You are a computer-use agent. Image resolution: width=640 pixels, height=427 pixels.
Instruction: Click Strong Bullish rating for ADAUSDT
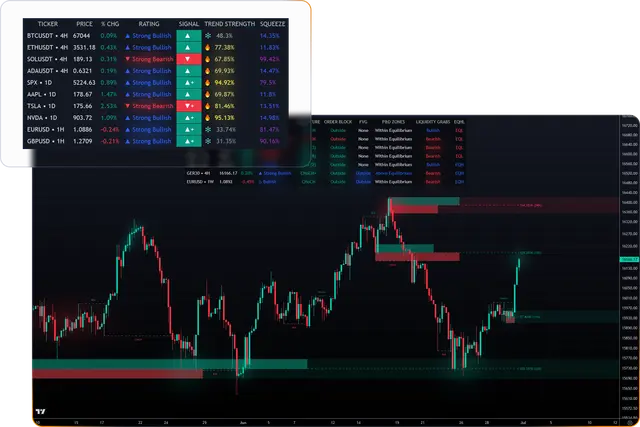point(147,71)
